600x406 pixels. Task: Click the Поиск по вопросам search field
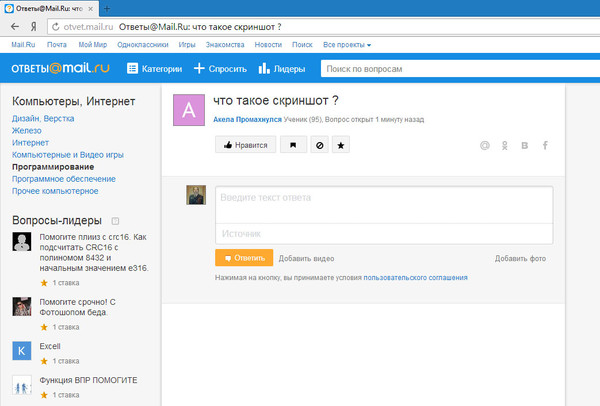pos(460,69)
